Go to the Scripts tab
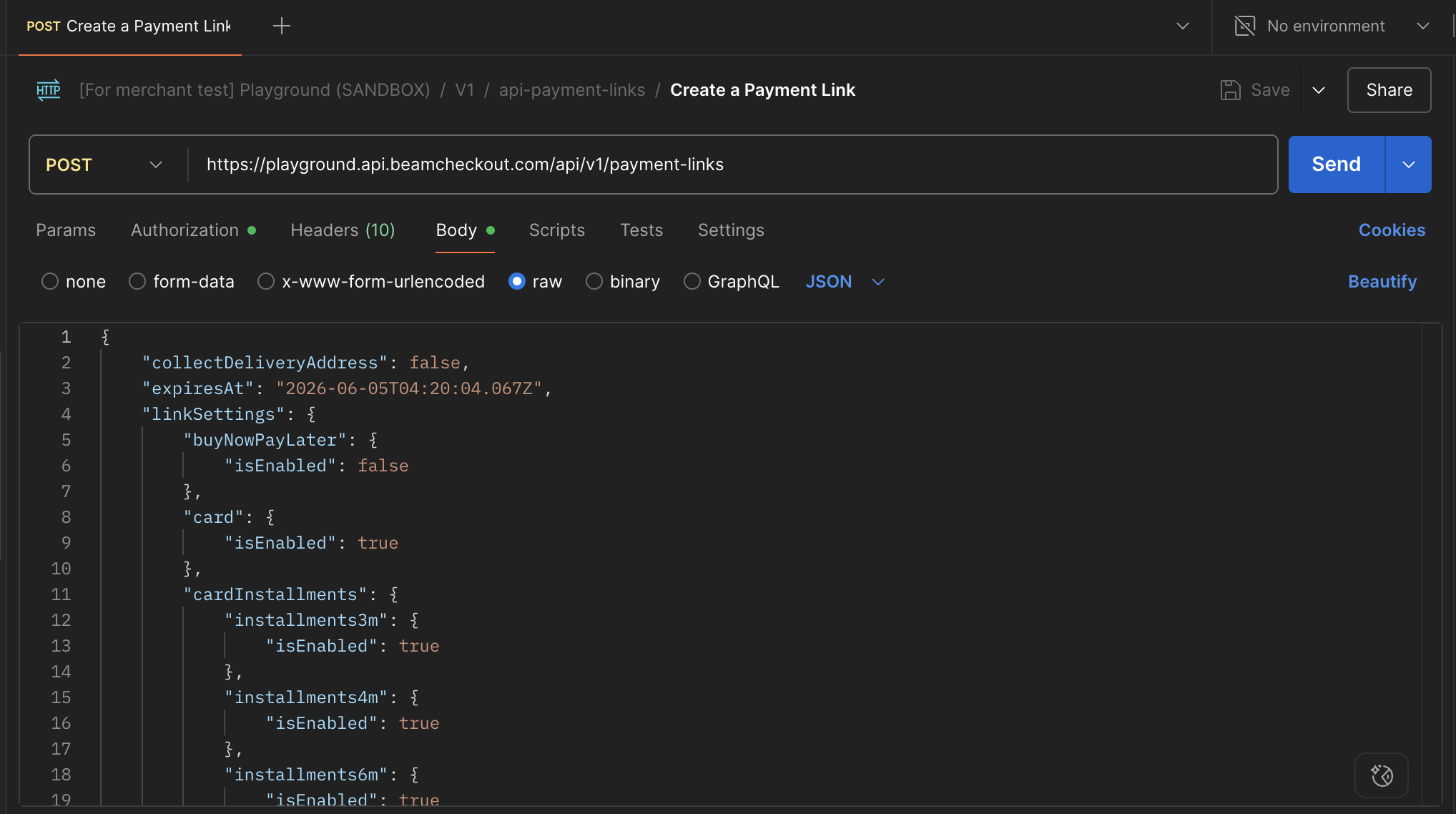 [x=557, y=230]
